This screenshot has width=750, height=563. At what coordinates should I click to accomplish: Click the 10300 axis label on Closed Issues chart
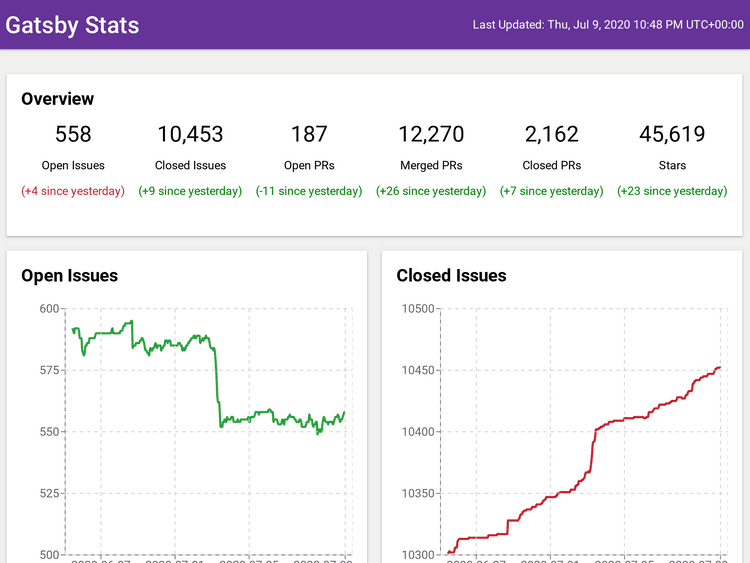[x=418, y=555]
